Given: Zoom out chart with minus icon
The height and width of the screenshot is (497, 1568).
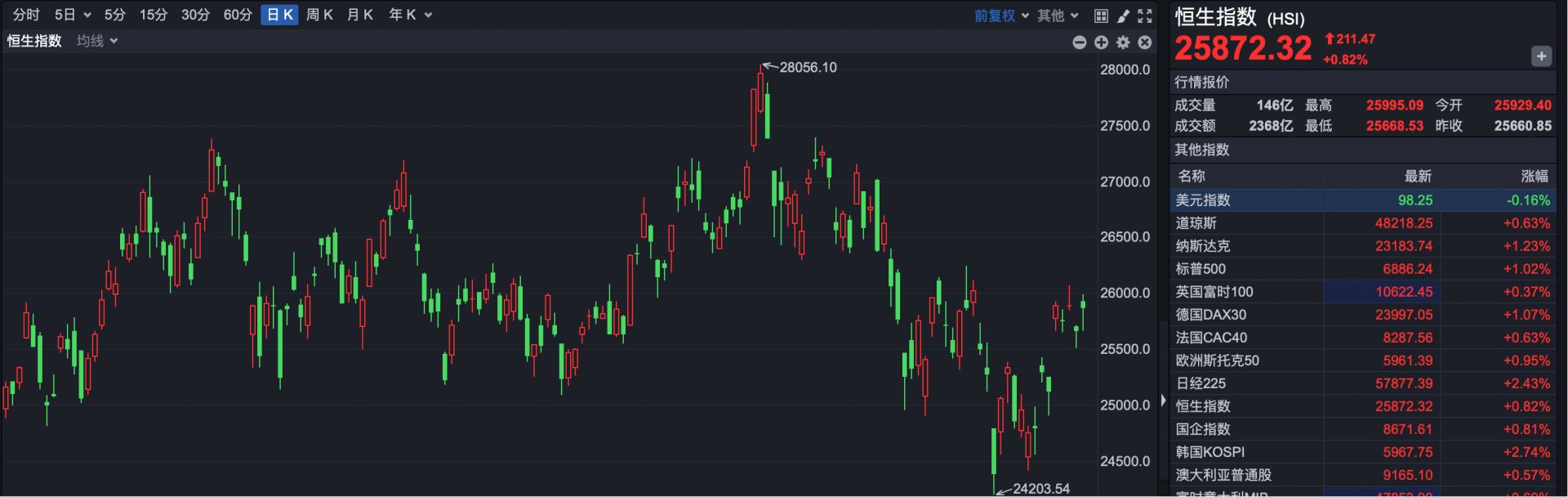Looking at the screenshot, I should (x=1079, y=43).
